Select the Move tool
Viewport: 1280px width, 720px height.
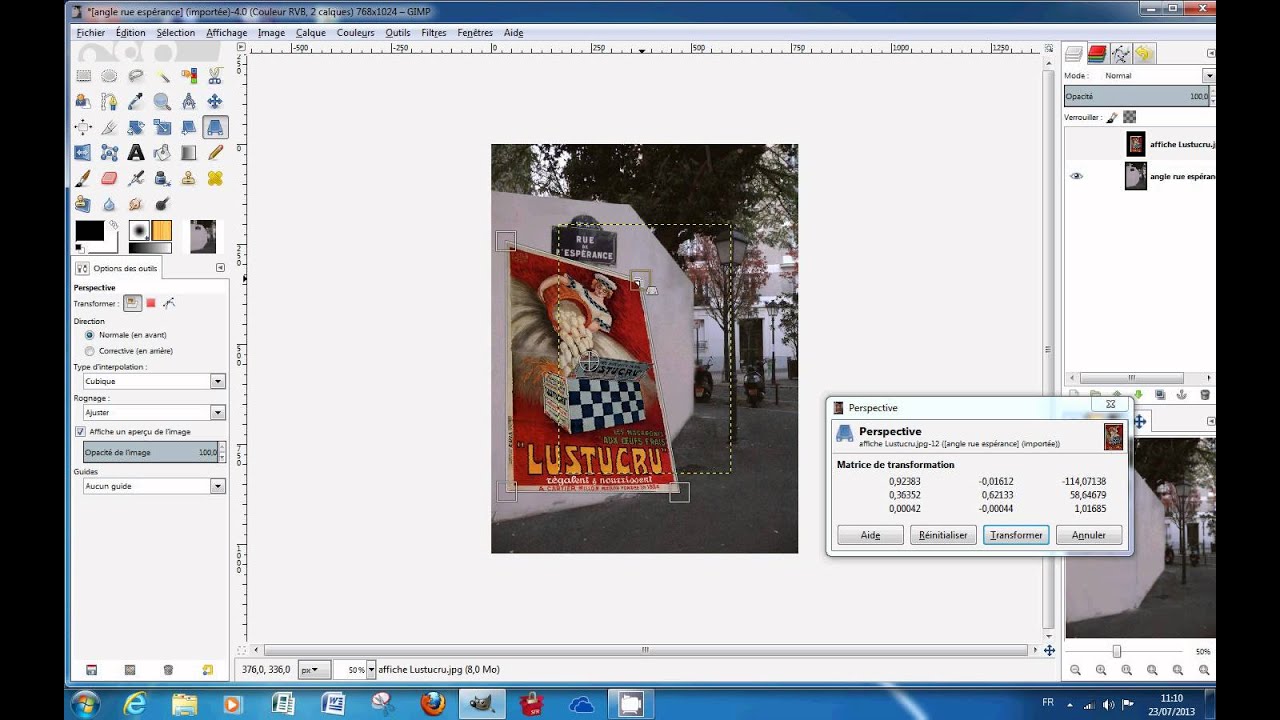(214, 101)
